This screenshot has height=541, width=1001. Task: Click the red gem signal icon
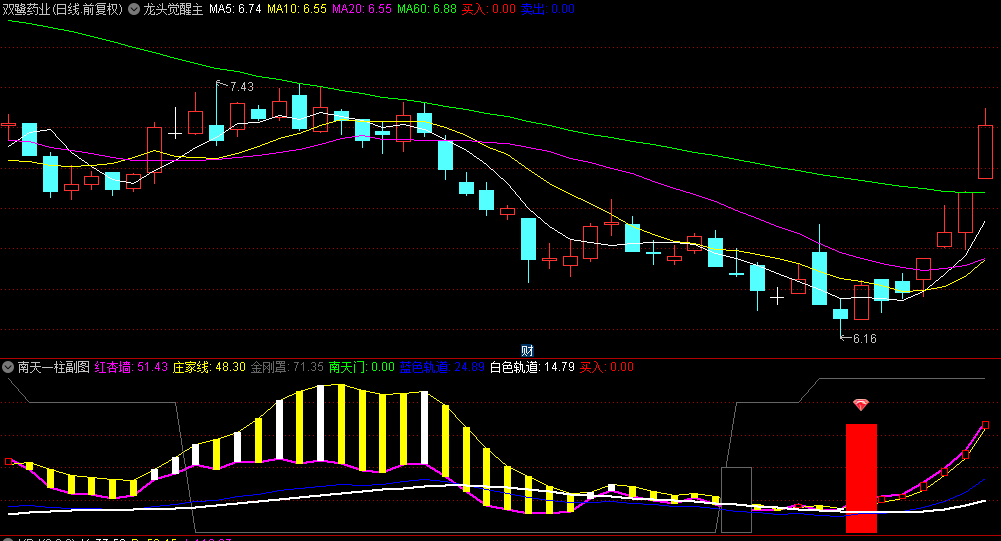click(861, 404)
